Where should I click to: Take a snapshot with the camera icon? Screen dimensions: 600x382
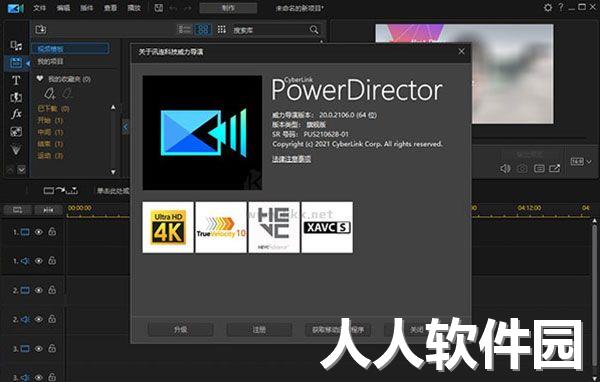522,168
